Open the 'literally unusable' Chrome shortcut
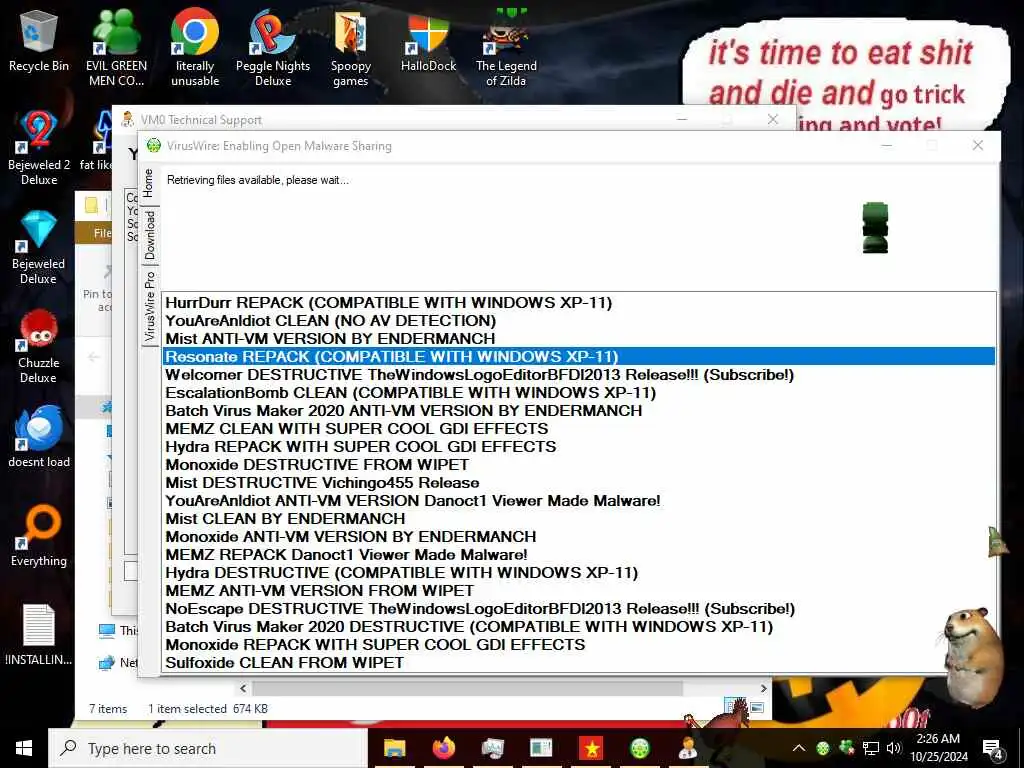This screenshot has height=768, width=1024. [195, 47]
